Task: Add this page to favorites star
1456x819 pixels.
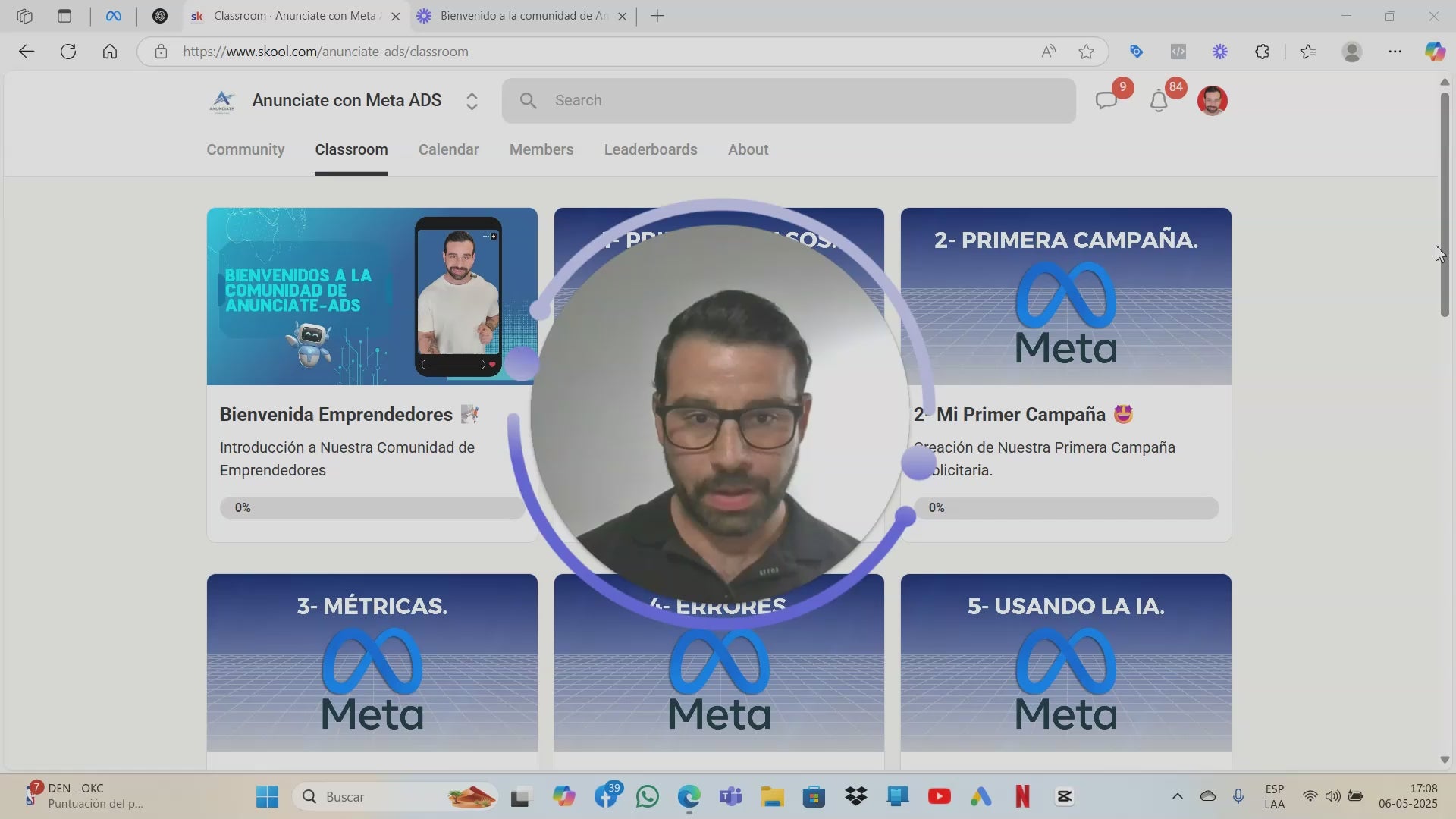Action: (x=1086, y=52)
